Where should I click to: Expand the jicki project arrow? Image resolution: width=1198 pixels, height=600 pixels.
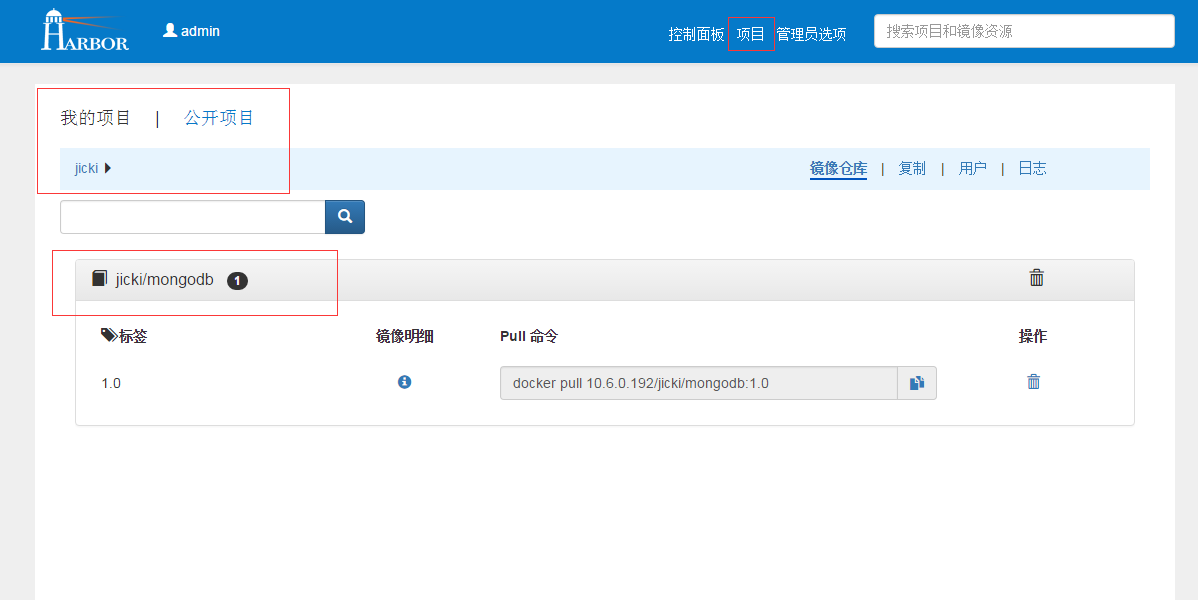pos(108,168)
